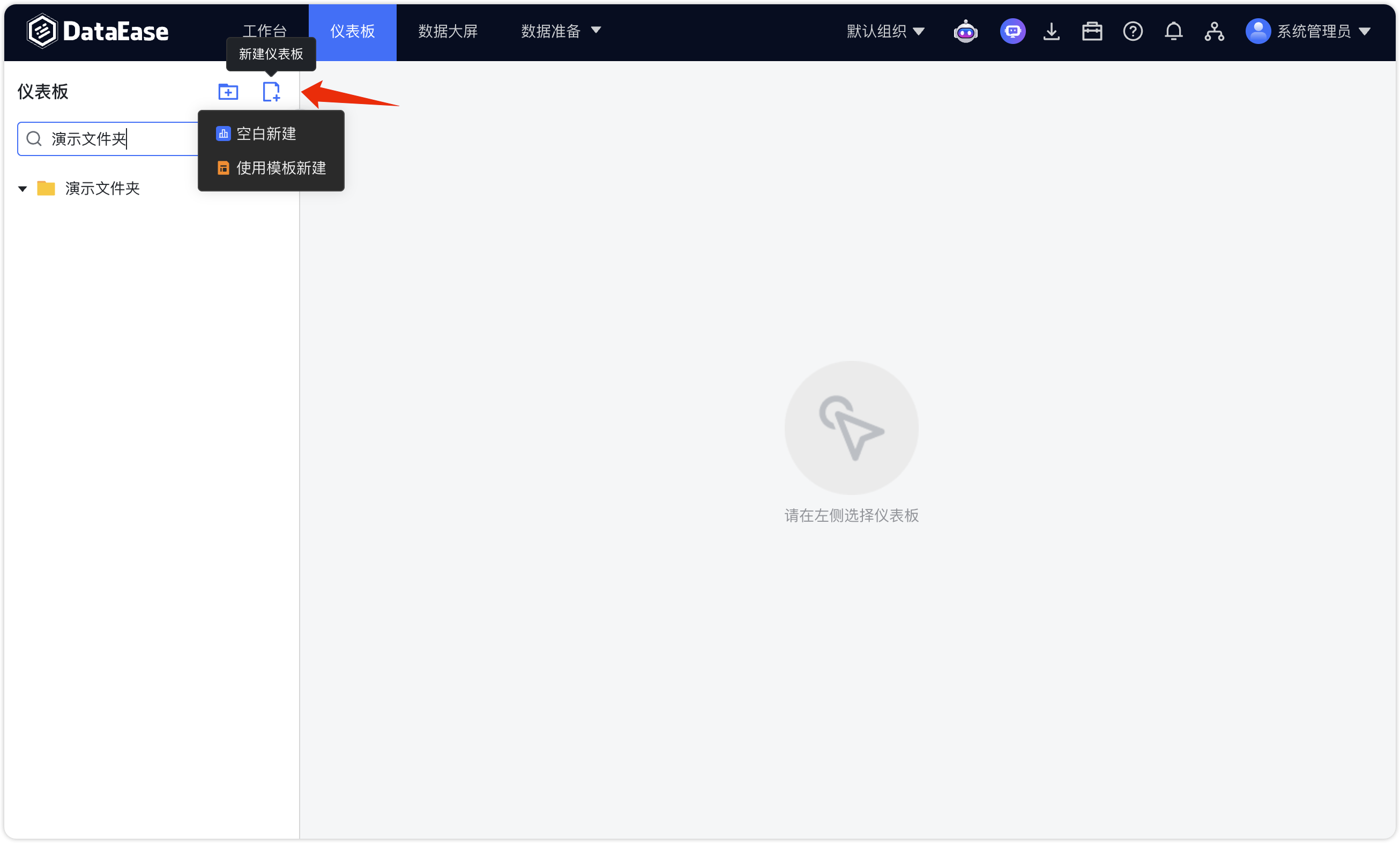Open the toolbox icon in header
This screenshot has height=843, width=1400.
click(x=1092, y=31)
